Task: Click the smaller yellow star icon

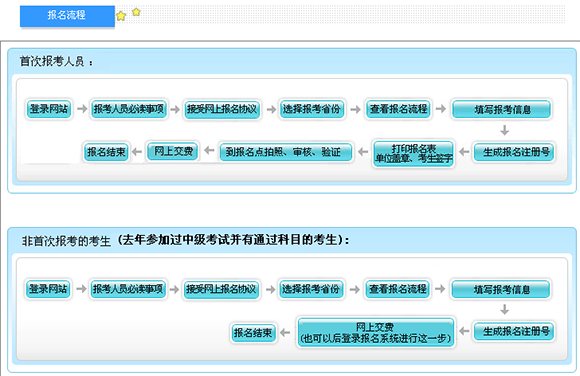Action: [x=136, y=12]
